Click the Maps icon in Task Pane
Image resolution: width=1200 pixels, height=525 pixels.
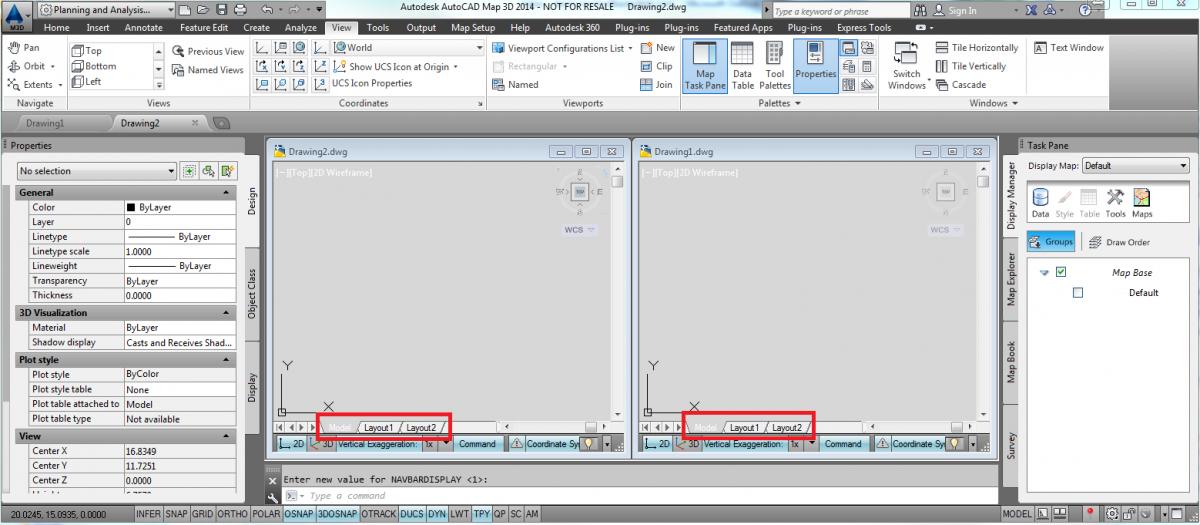pos(1141,202)
